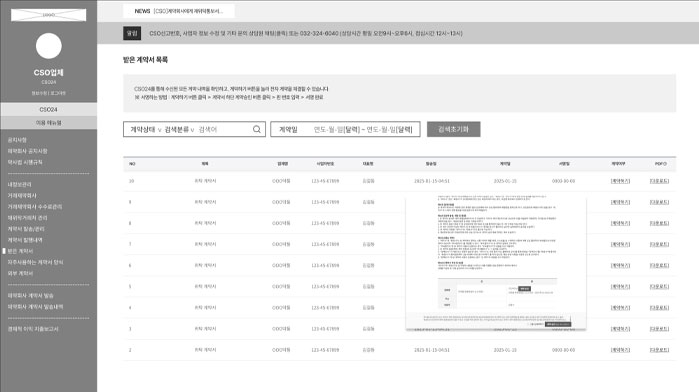
Task: Open 경제적 이익 지출보고서 menu item
Action: (33, 329)
